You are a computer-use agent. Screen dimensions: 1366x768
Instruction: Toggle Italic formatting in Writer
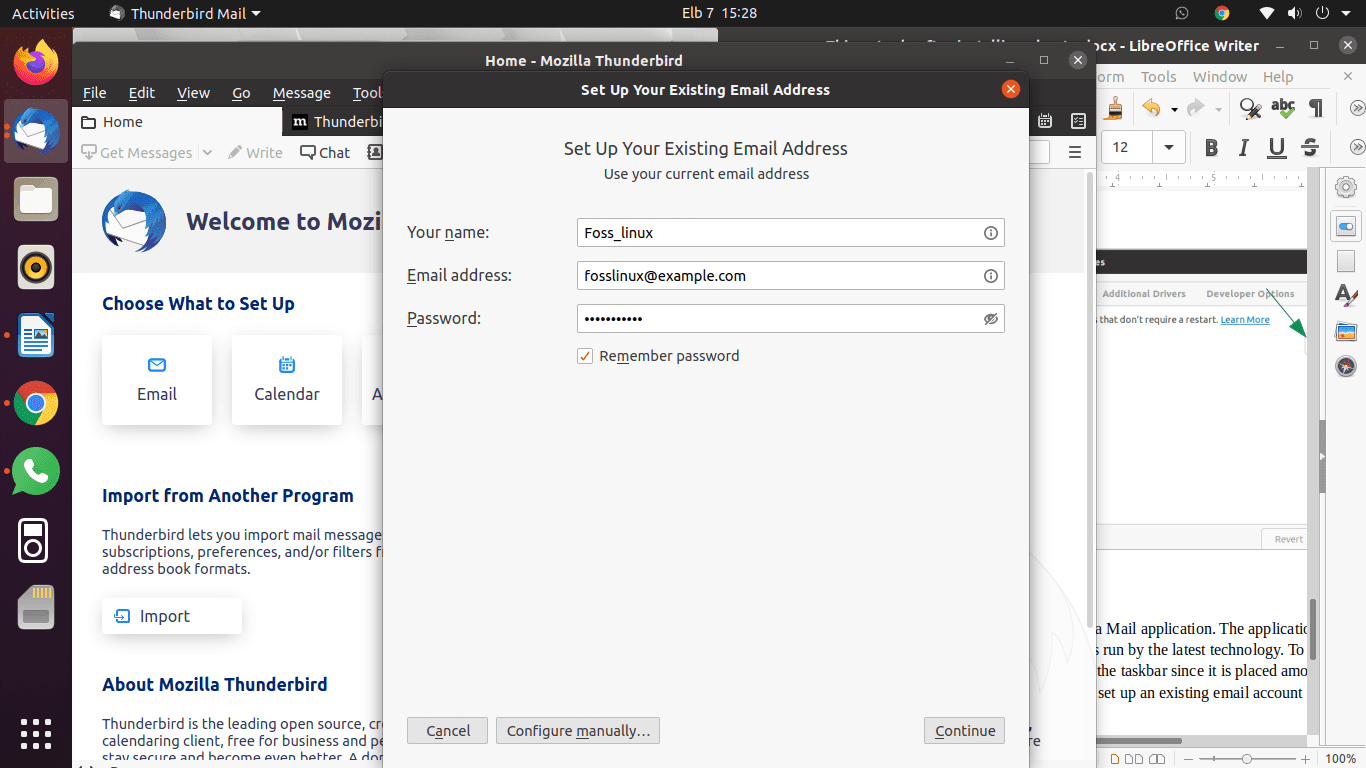pos(1244,148)
